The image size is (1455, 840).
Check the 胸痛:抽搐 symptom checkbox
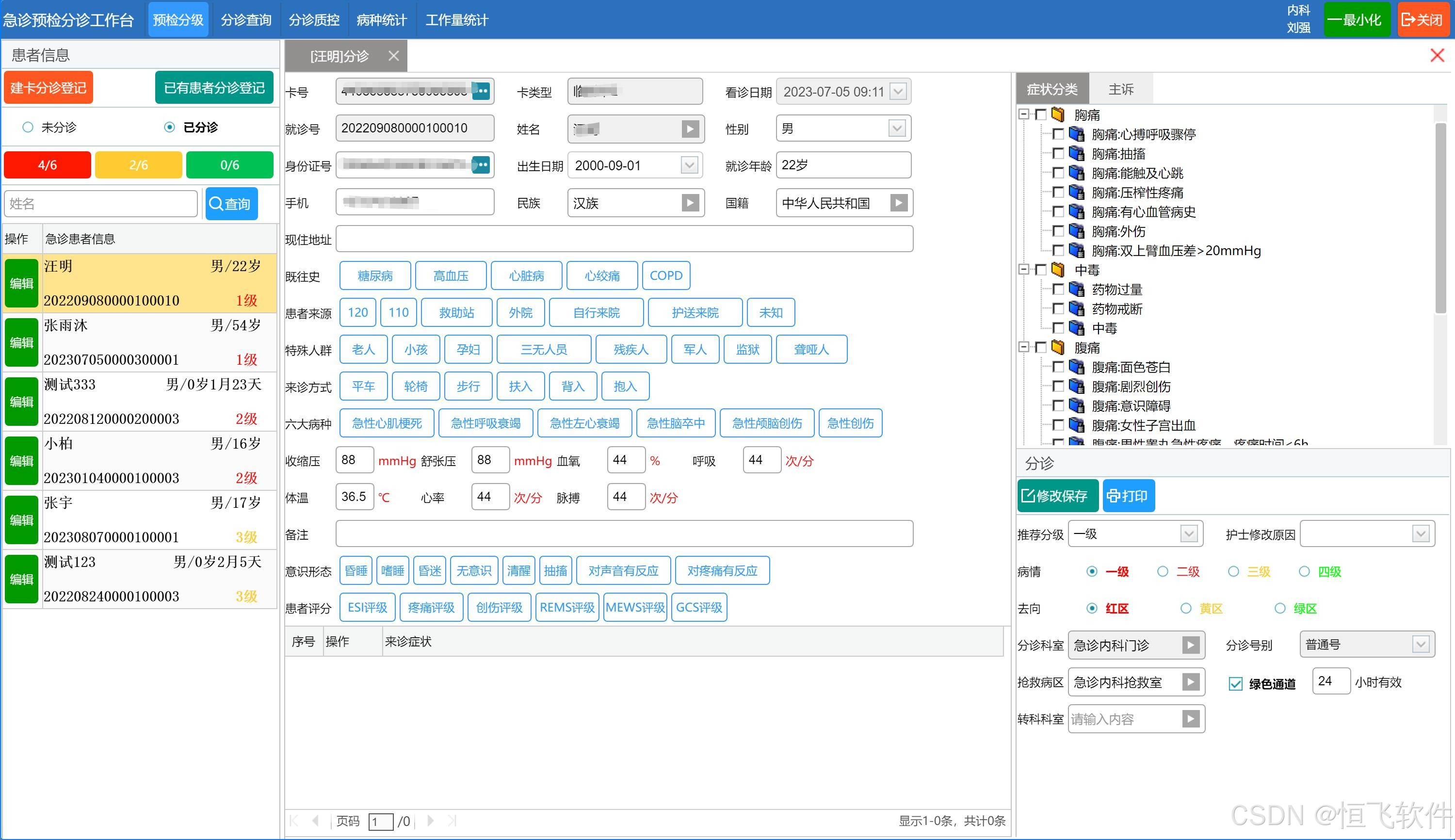1058,153
